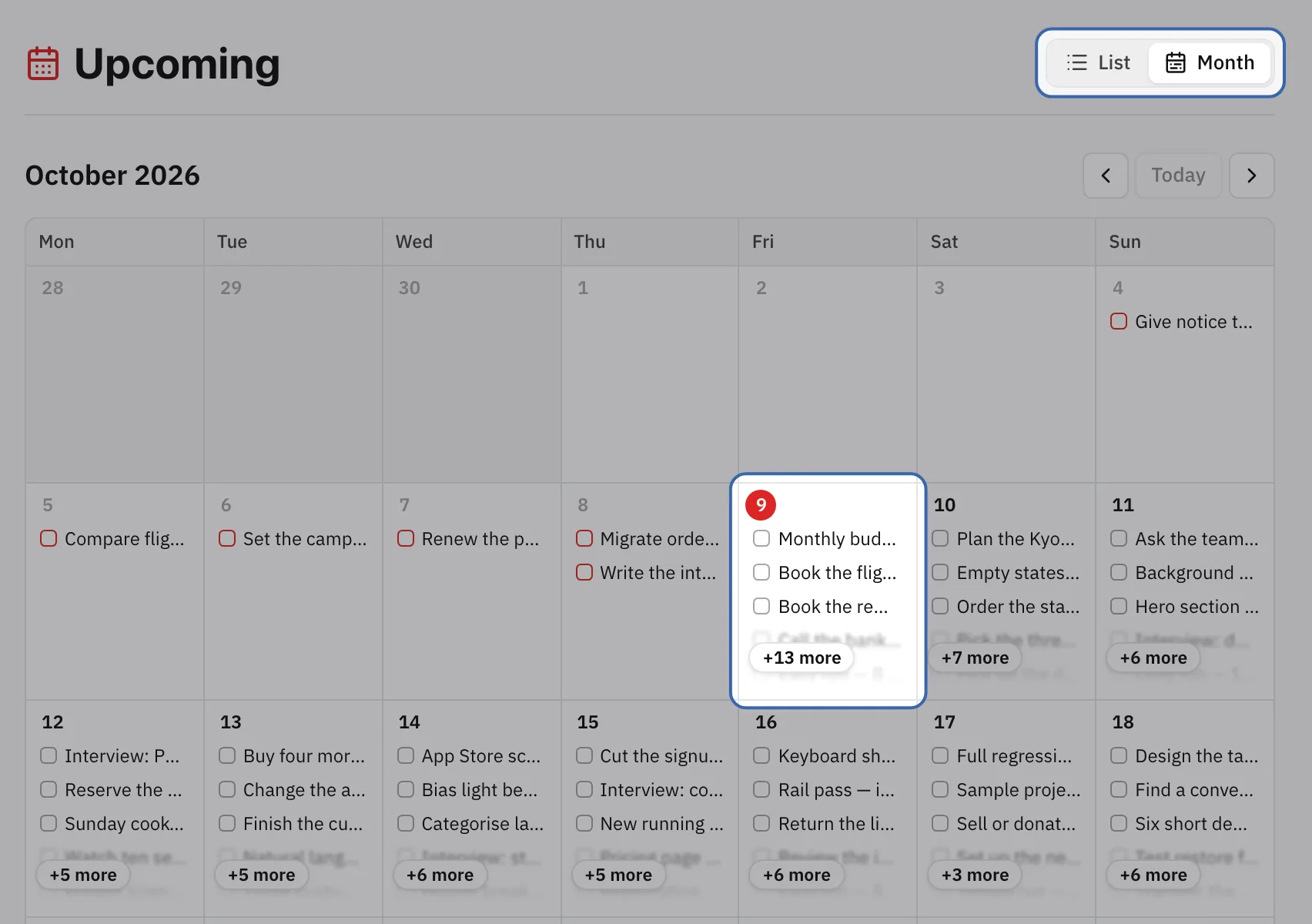
Task: Go to the previous month
Action: click(1106, 176)
